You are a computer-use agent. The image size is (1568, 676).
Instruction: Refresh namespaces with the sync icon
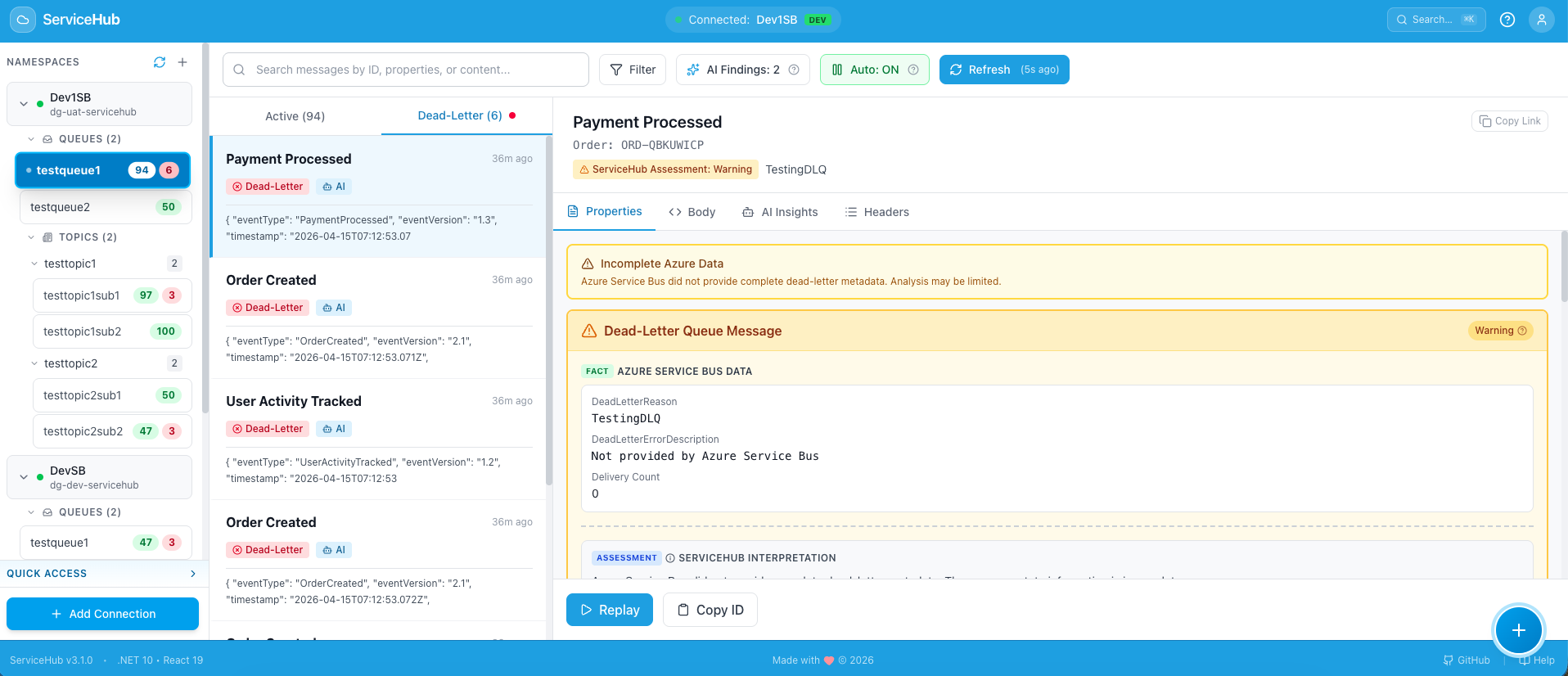point(160,62)
